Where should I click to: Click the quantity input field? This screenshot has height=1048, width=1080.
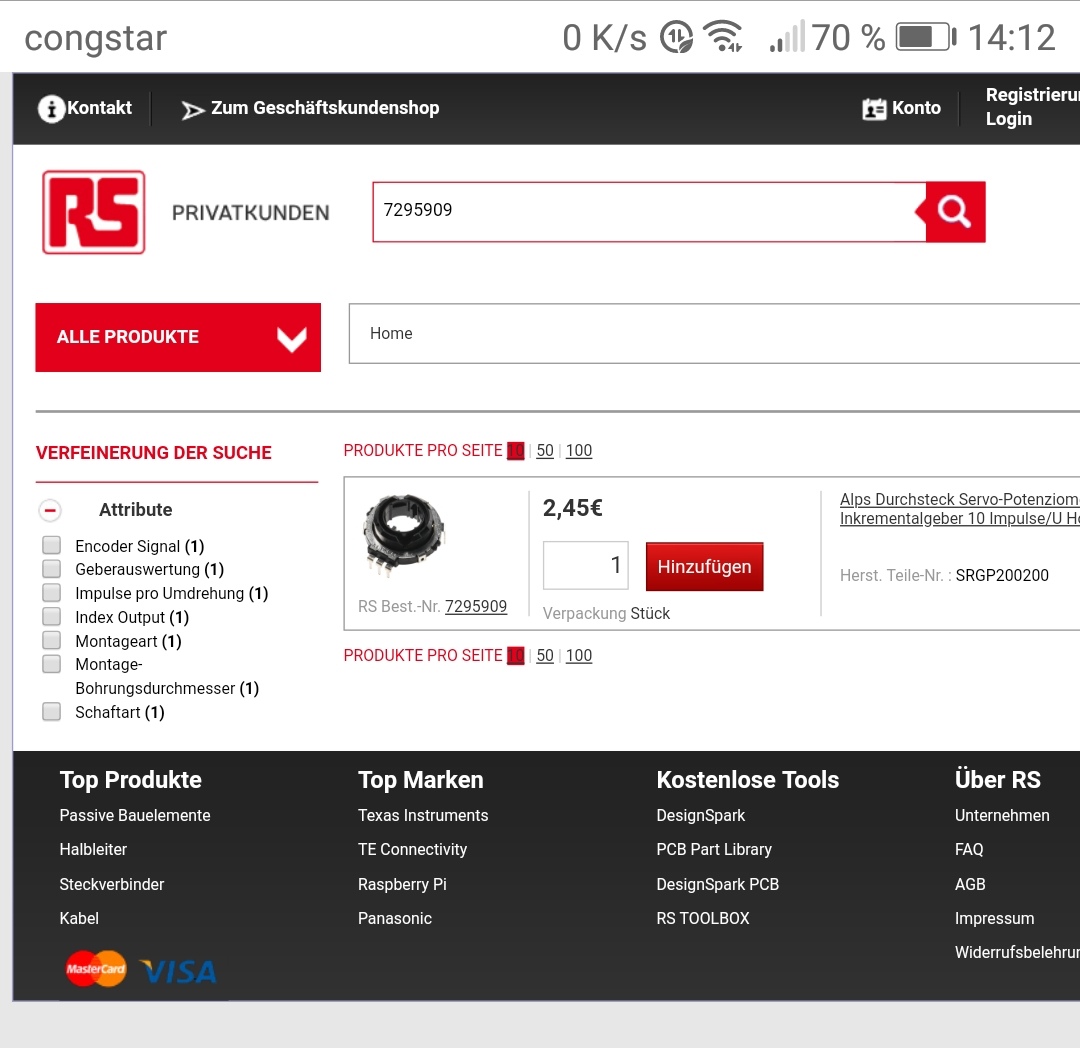585,566
